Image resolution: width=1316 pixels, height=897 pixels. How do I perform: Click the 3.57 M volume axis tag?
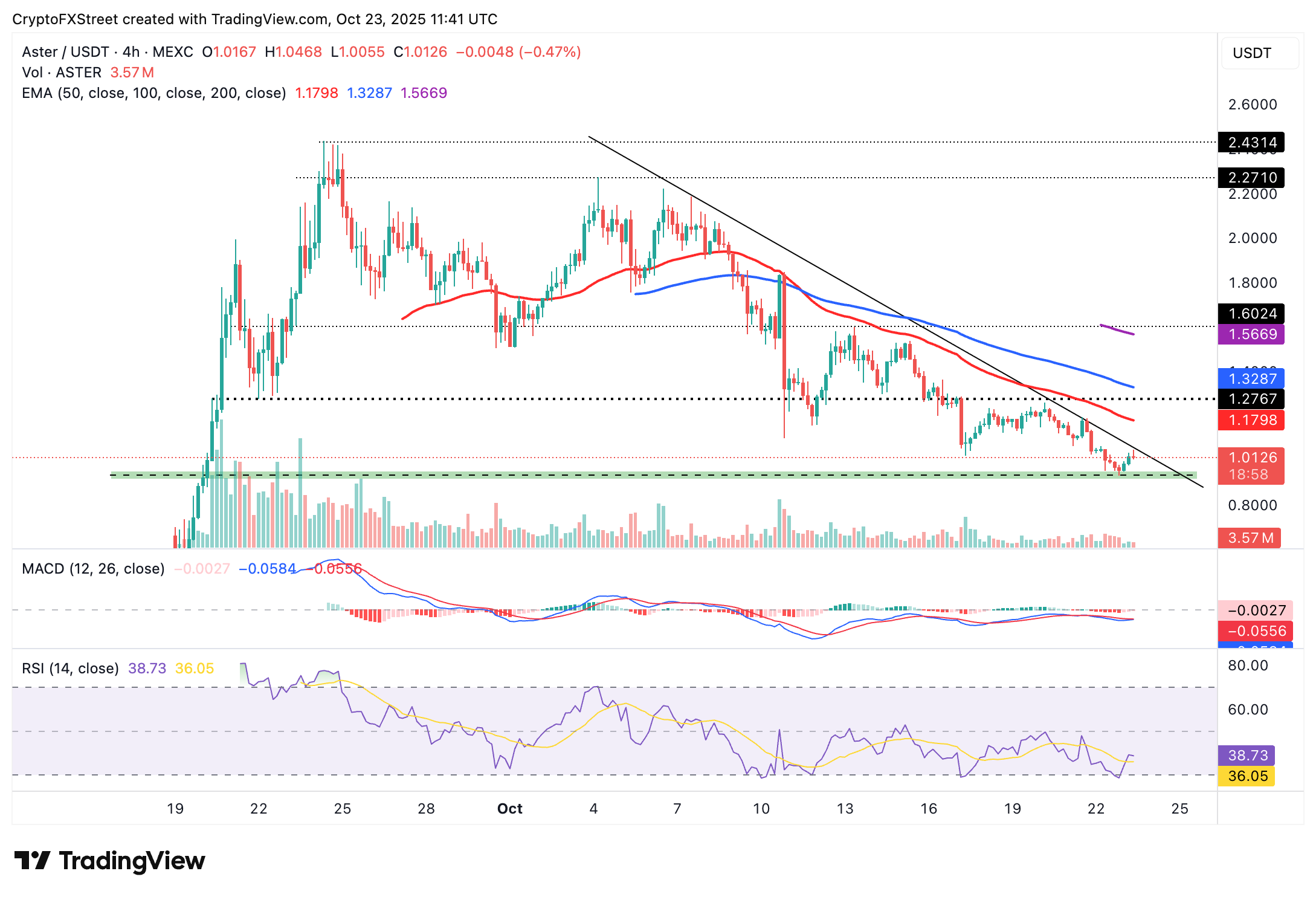[x=1249, y=538]
